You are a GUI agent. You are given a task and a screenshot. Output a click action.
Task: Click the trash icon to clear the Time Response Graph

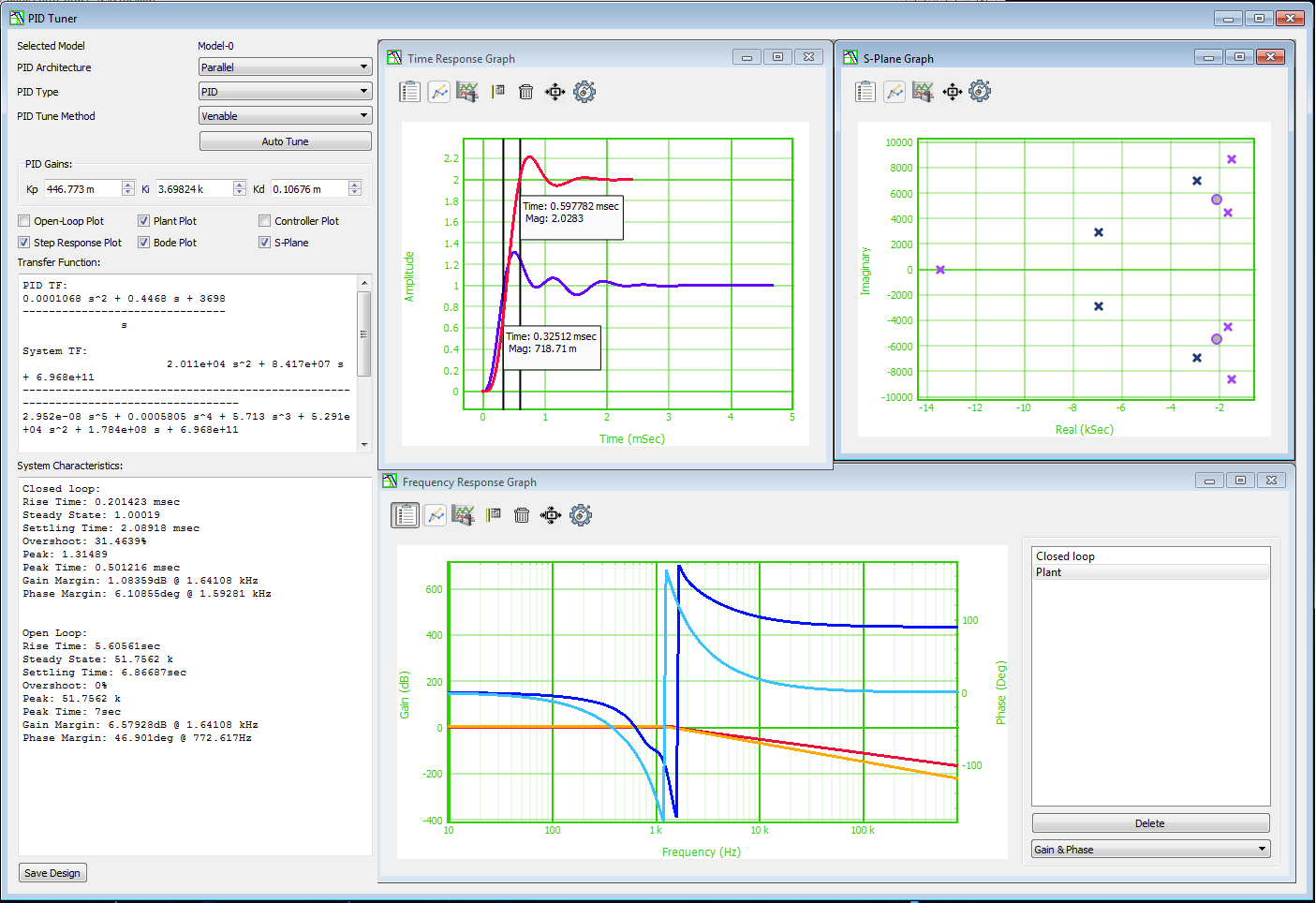(525, 91)
